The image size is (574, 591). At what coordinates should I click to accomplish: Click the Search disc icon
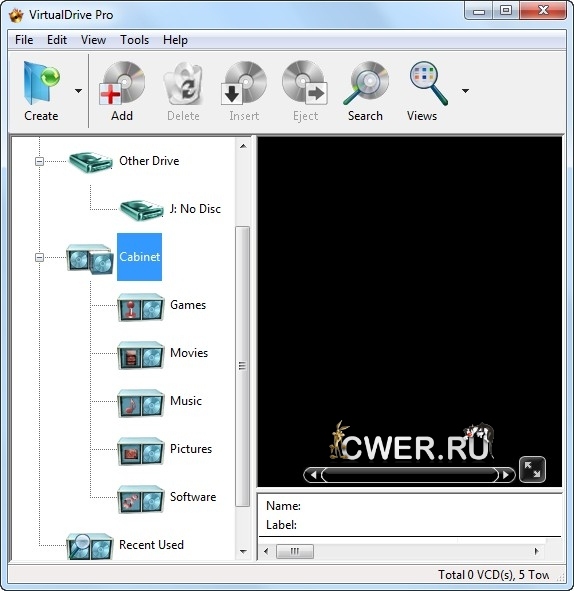point(366,83)
